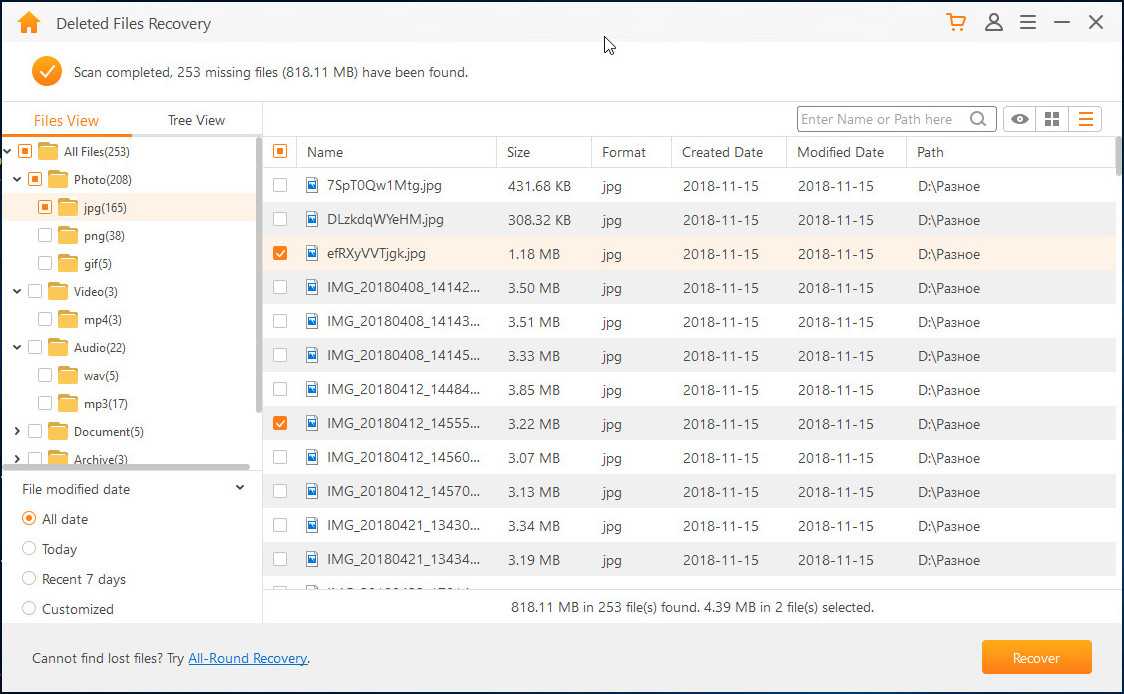Switch to list view mode
The image size is (1124, 694).
(x=1085, y=119)
